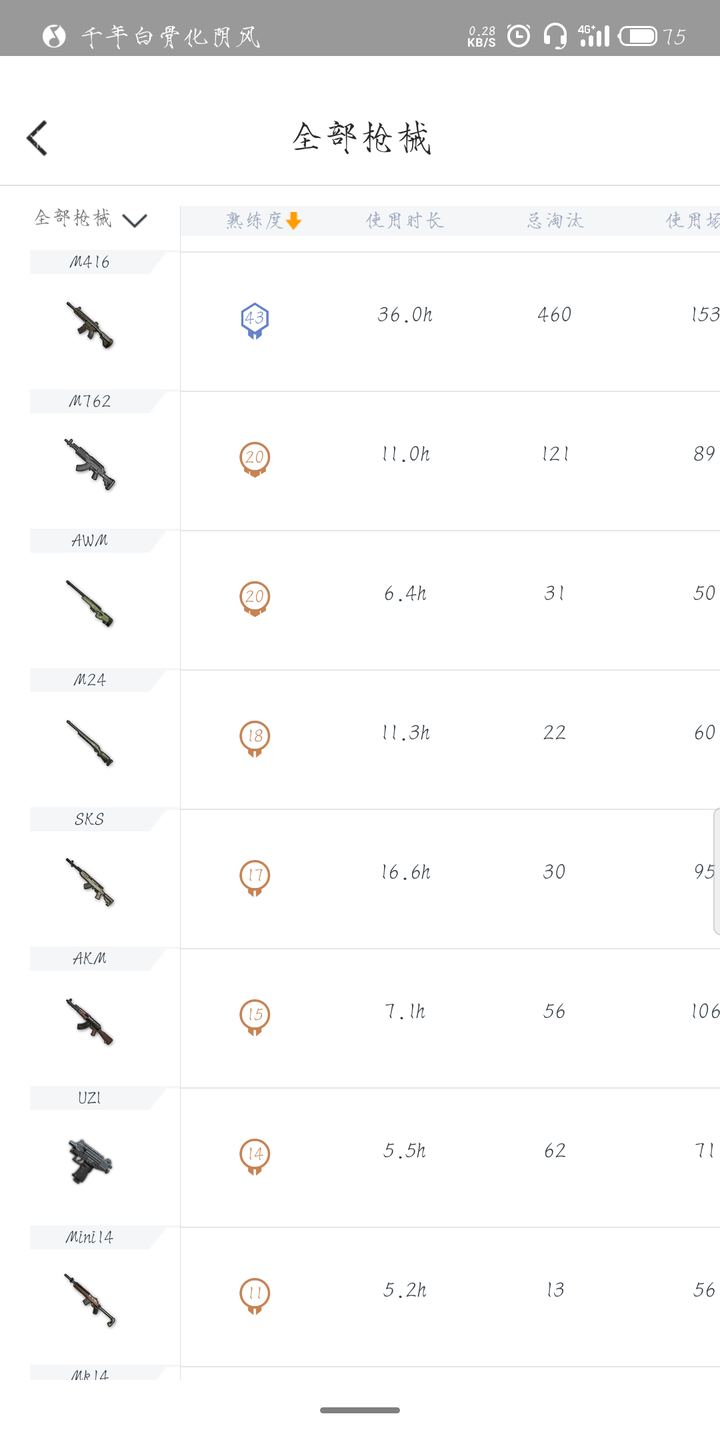The height and width of the screenshot is (1440, 720).
Task: Select the M762 weapon icon
Action: pos(90,464)
